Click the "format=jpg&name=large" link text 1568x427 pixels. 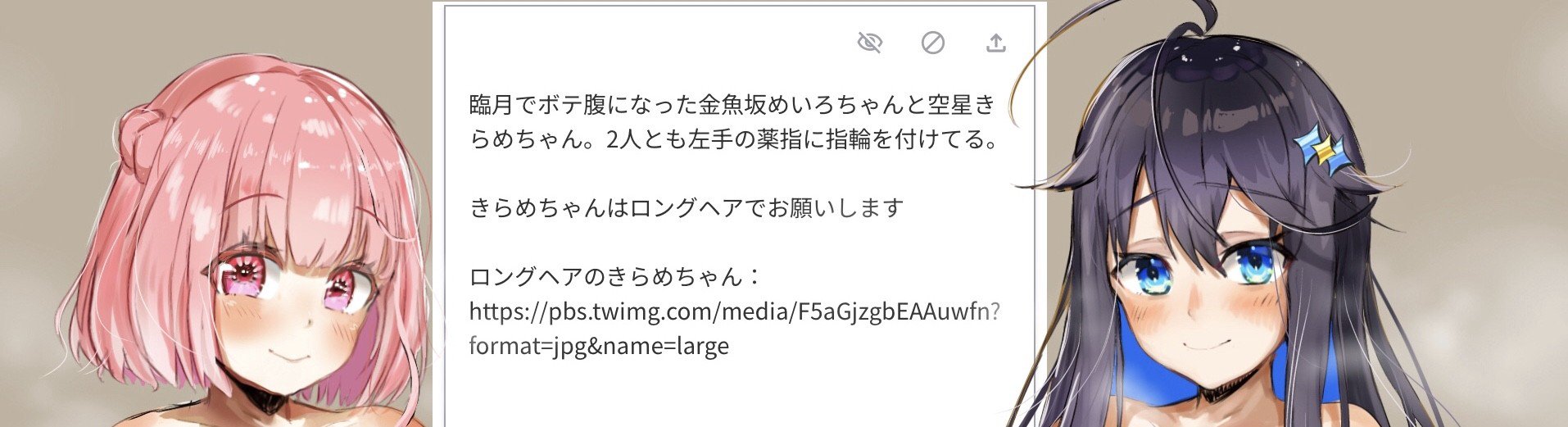pyautogui.click(x=599, y=346)
